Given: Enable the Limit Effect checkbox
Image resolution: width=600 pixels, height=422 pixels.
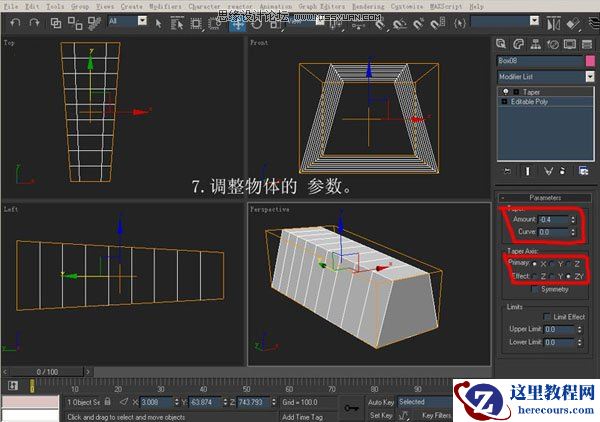Looking at the screenshot, I should coord(547,317).
